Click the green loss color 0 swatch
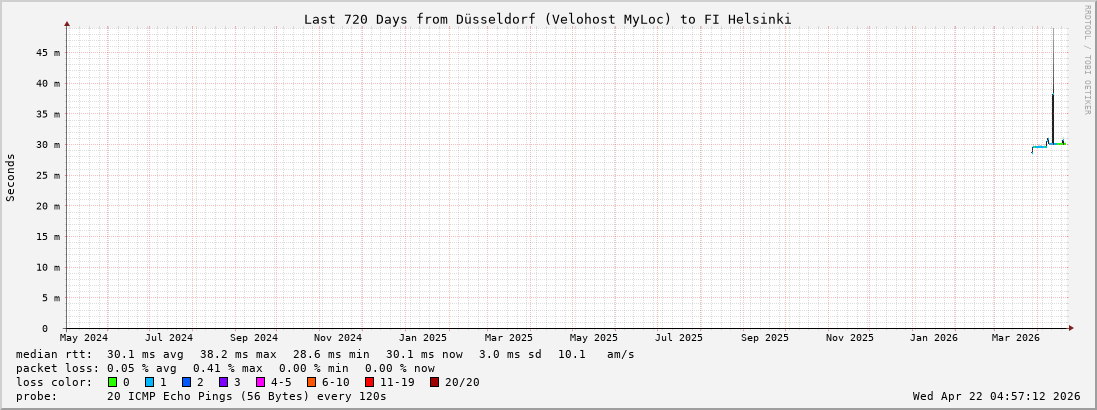Screen dimensions: 1097x410 pyautogui.click(x=113, y=382)
